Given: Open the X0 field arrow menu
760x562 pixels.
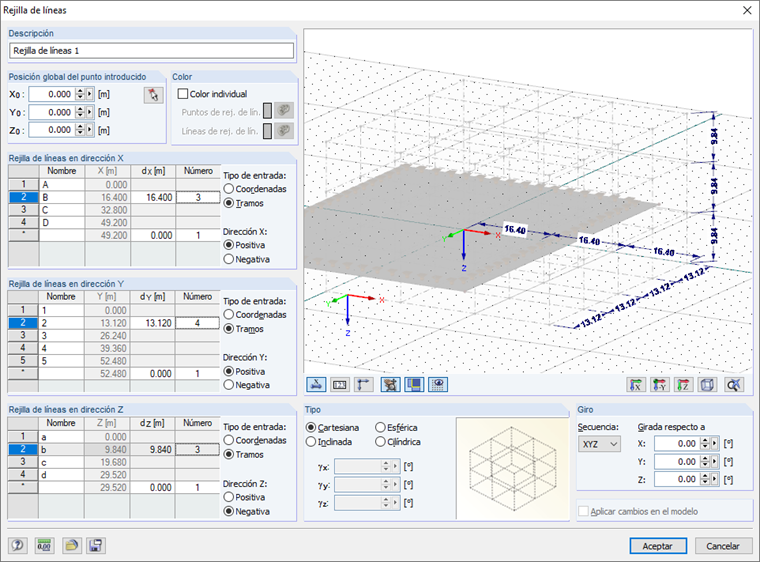Looking at the screenshot, I should click(x=90, y=94).
